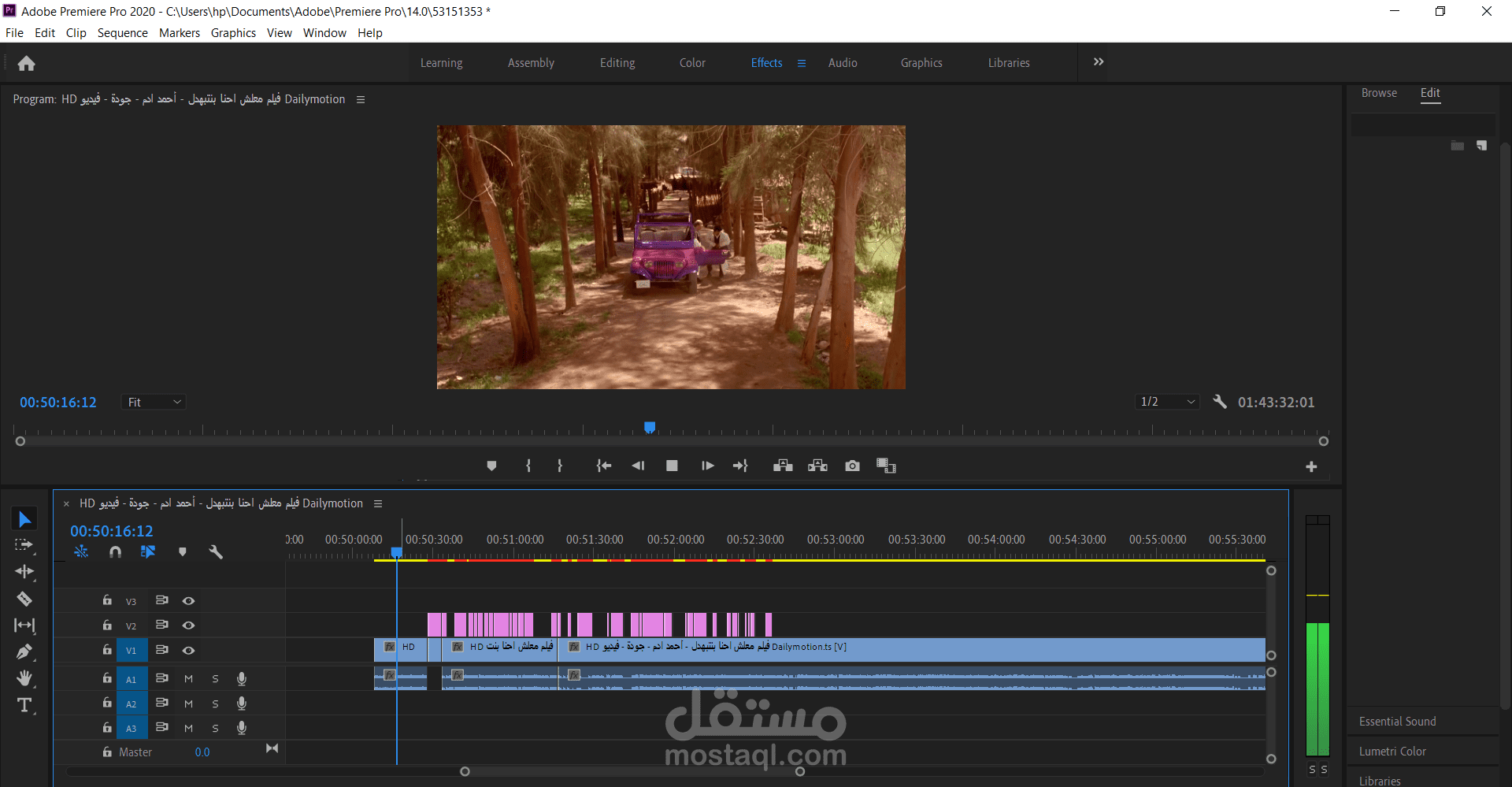
Task: Mute audio track A1
Action: tap(188, 679)
